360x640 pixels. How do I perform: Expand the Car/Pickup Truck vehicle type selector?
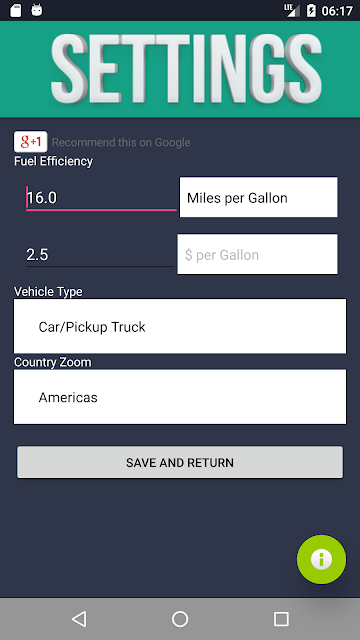[x=180, y=326]
